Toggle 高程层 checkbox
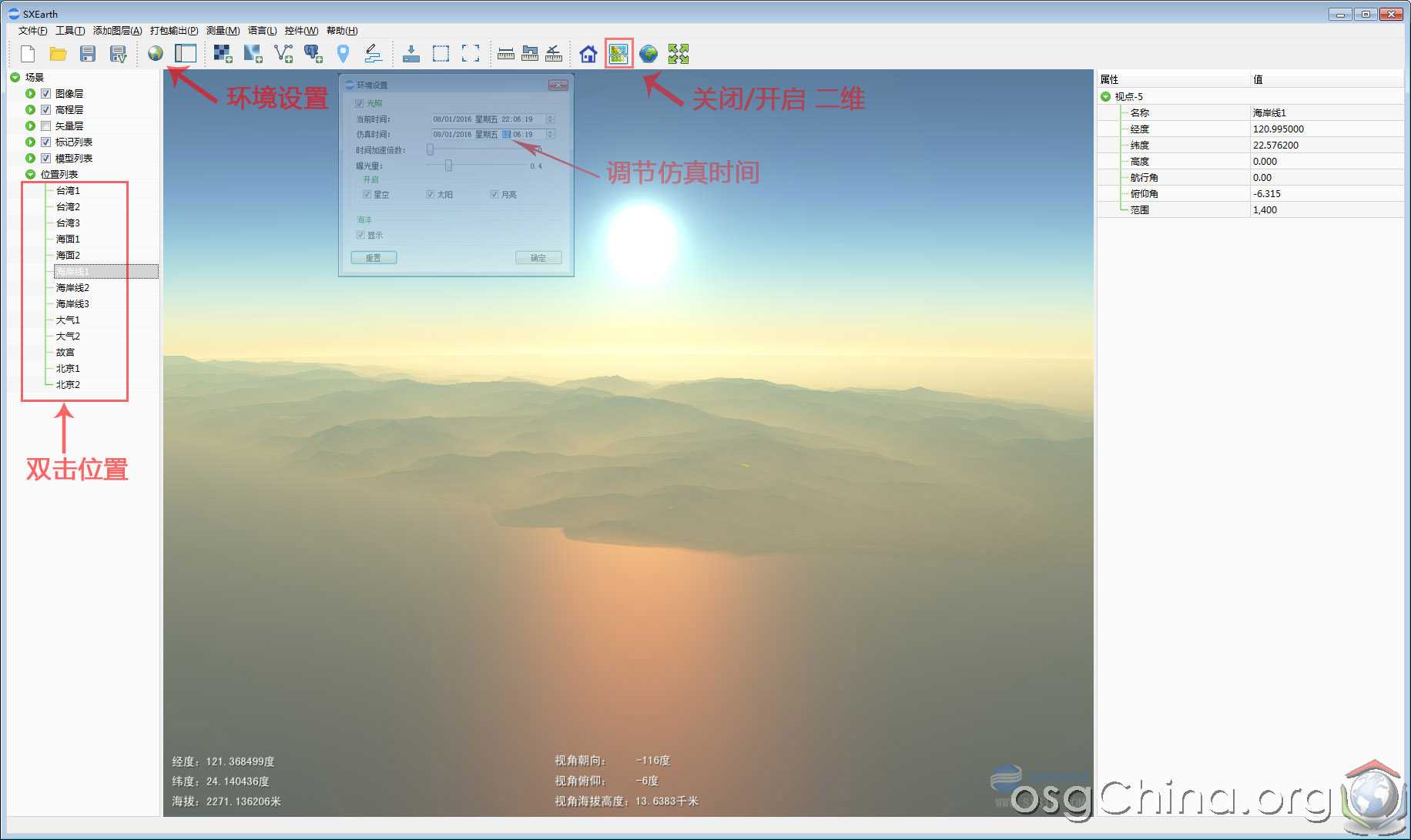 click(45, 109)
